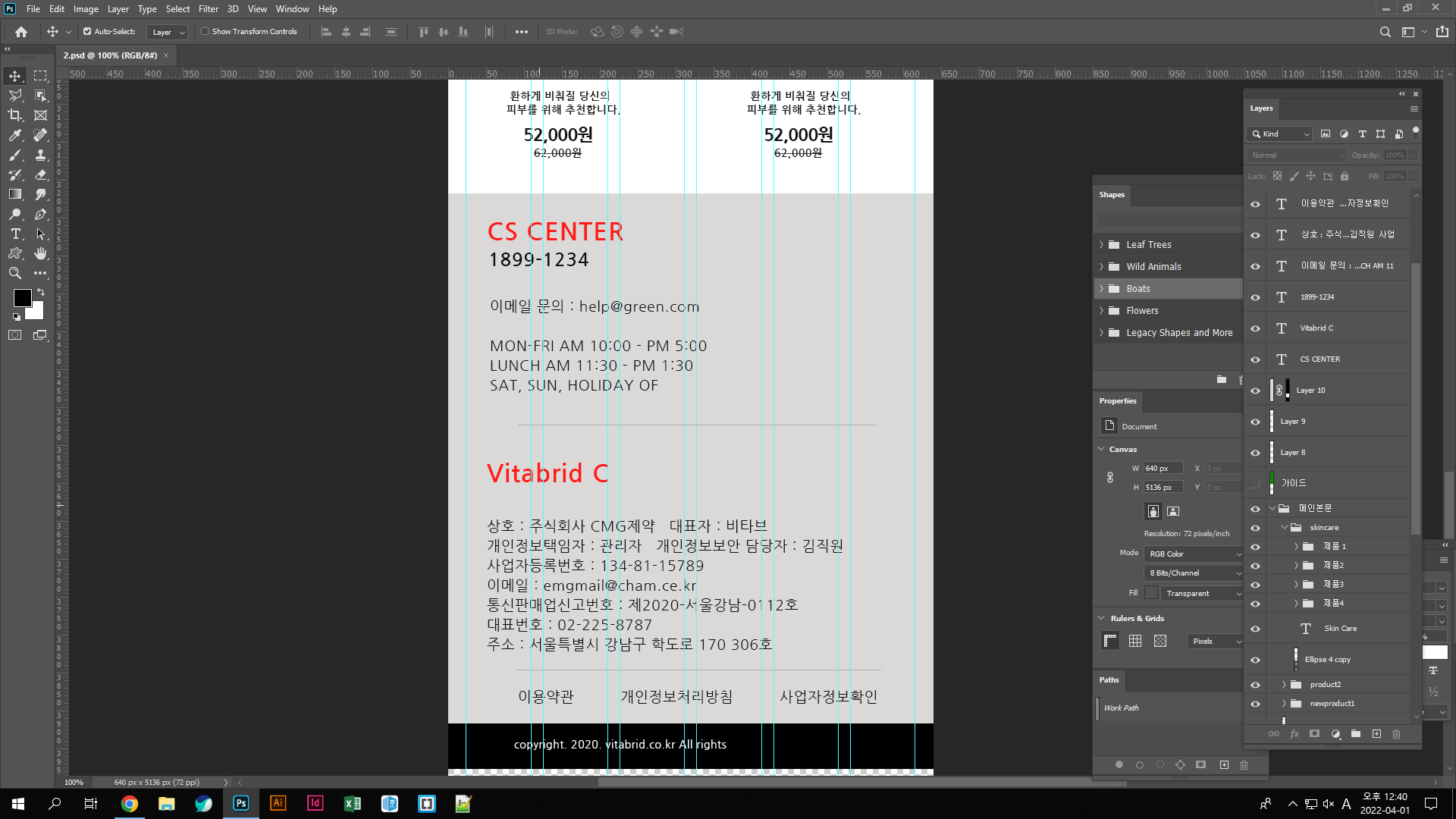Expand the Wild Animals shapes folder
This screenshot has width=1456, height=819.
pyautogui.click(x=1101, y=267)
